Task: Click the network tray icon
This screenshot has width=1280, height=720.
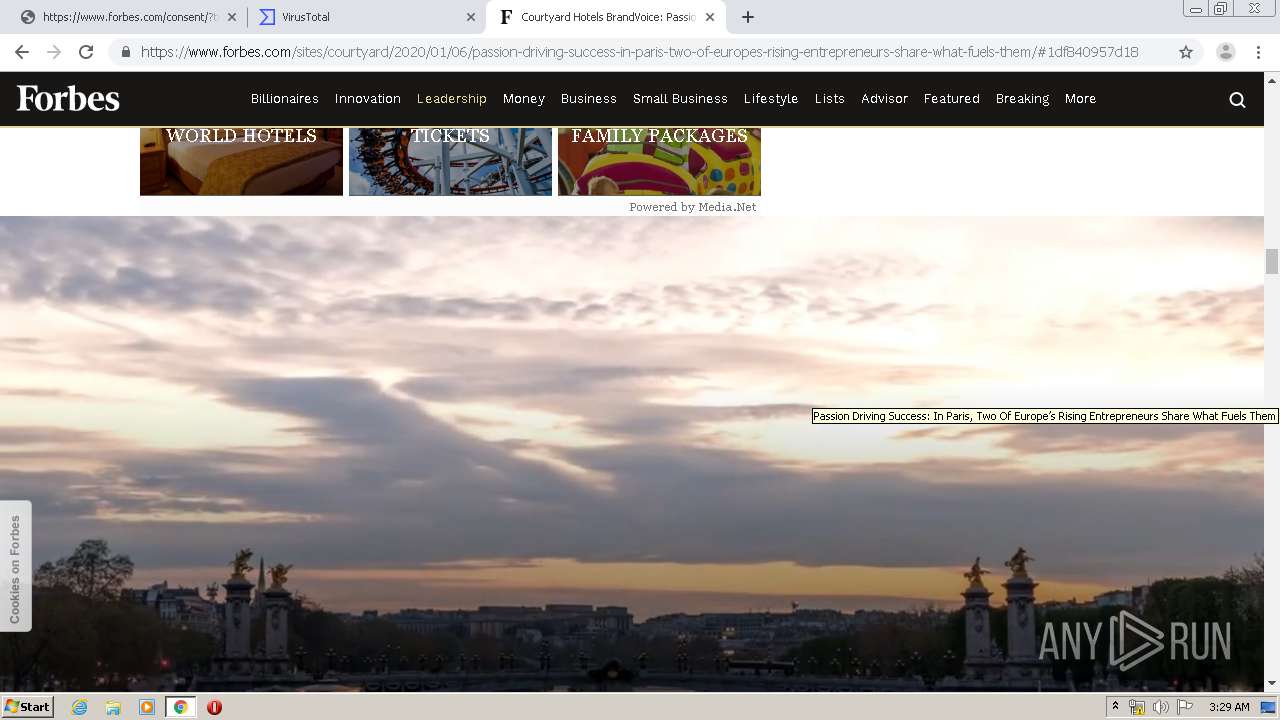Action: [x=1137, y=707]
